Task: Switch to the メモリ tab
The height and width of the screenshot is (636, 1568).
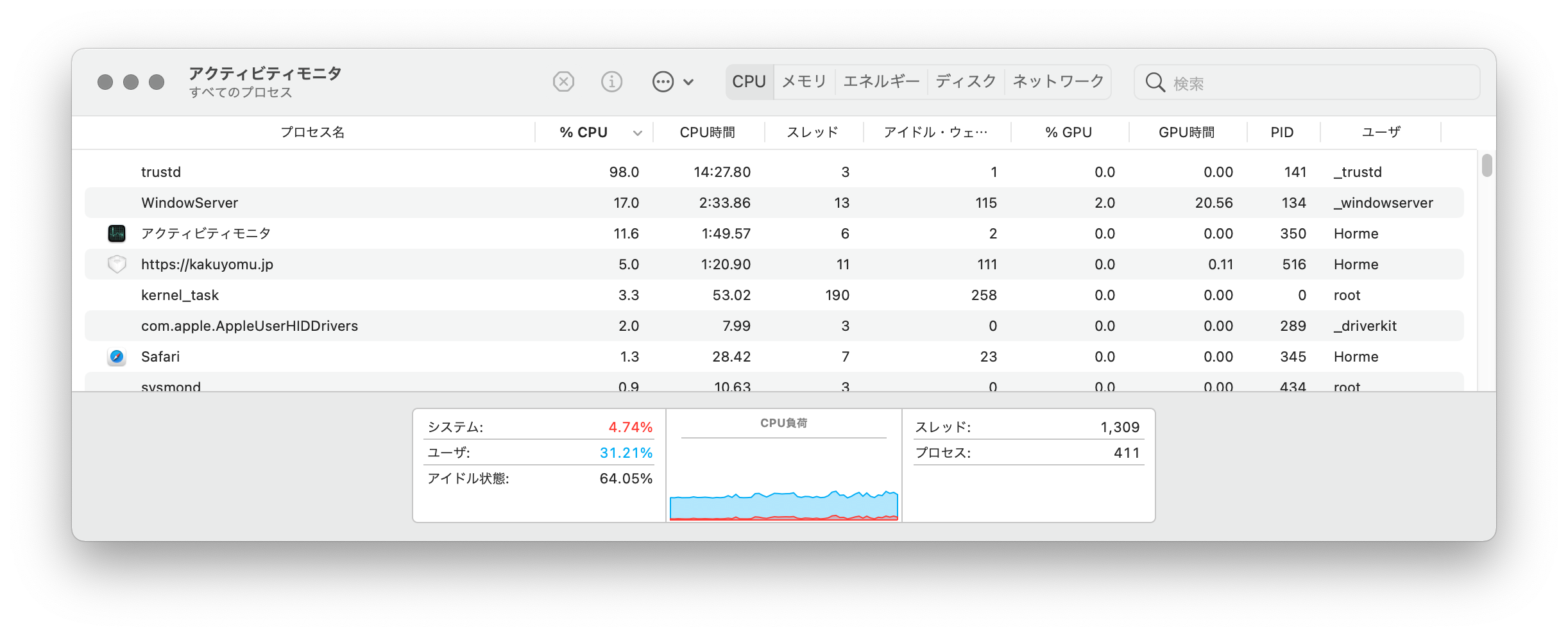Action: point(805,81)
